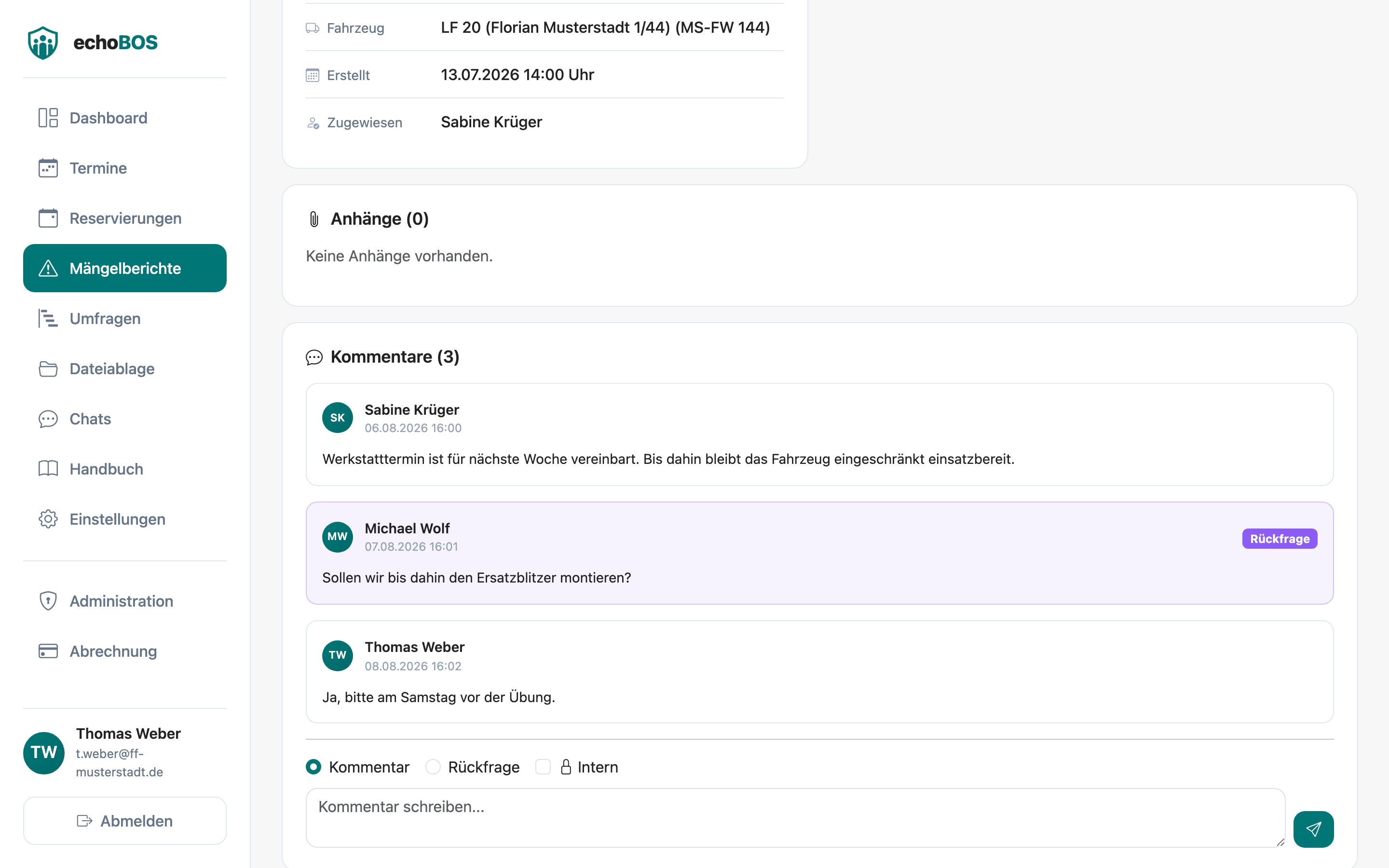
Task: Click the lock icon next to Intern
Action: pyautogui.click(x=566, y=767)
